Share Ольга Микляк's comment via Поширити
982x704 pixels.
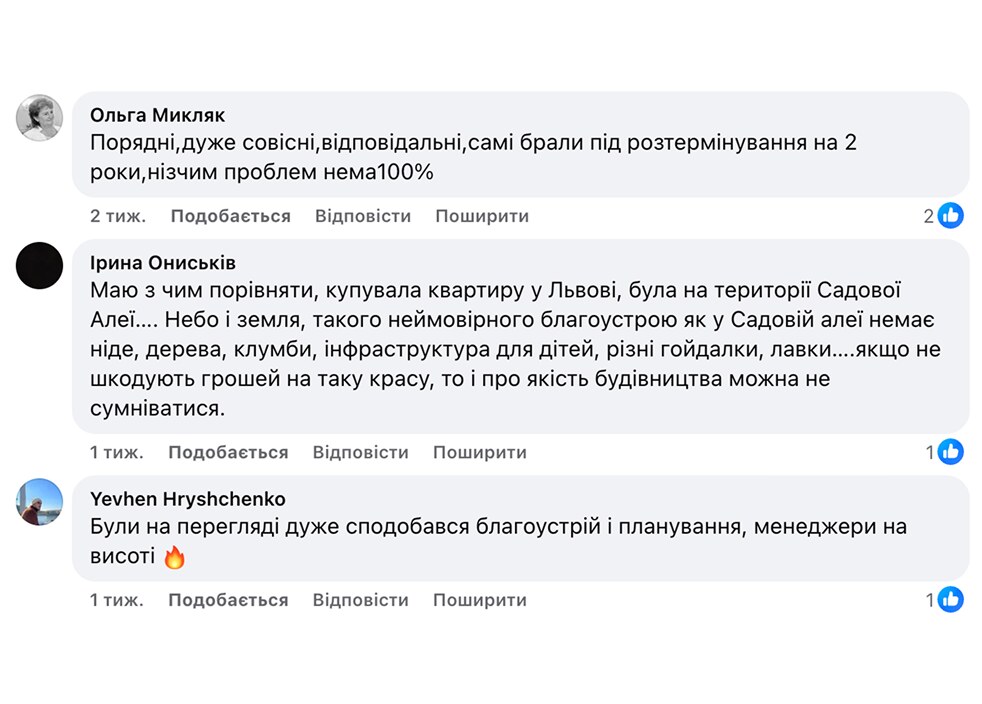pos(482,216)
